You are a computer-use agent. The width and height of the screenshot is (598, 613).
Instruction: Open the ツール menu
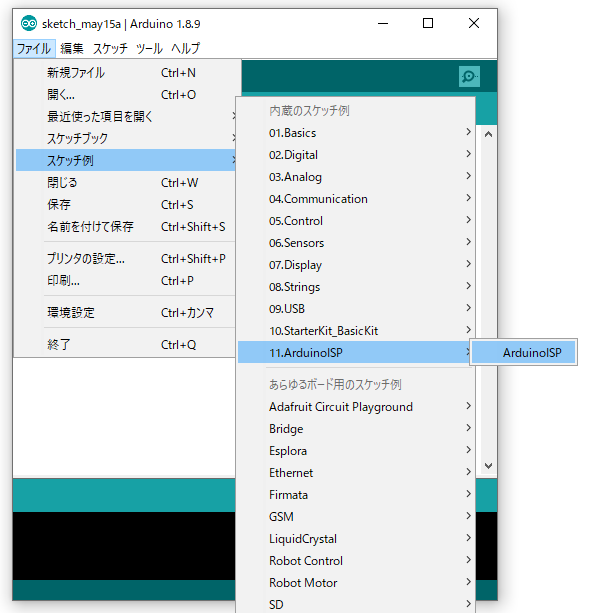(149, 48)
